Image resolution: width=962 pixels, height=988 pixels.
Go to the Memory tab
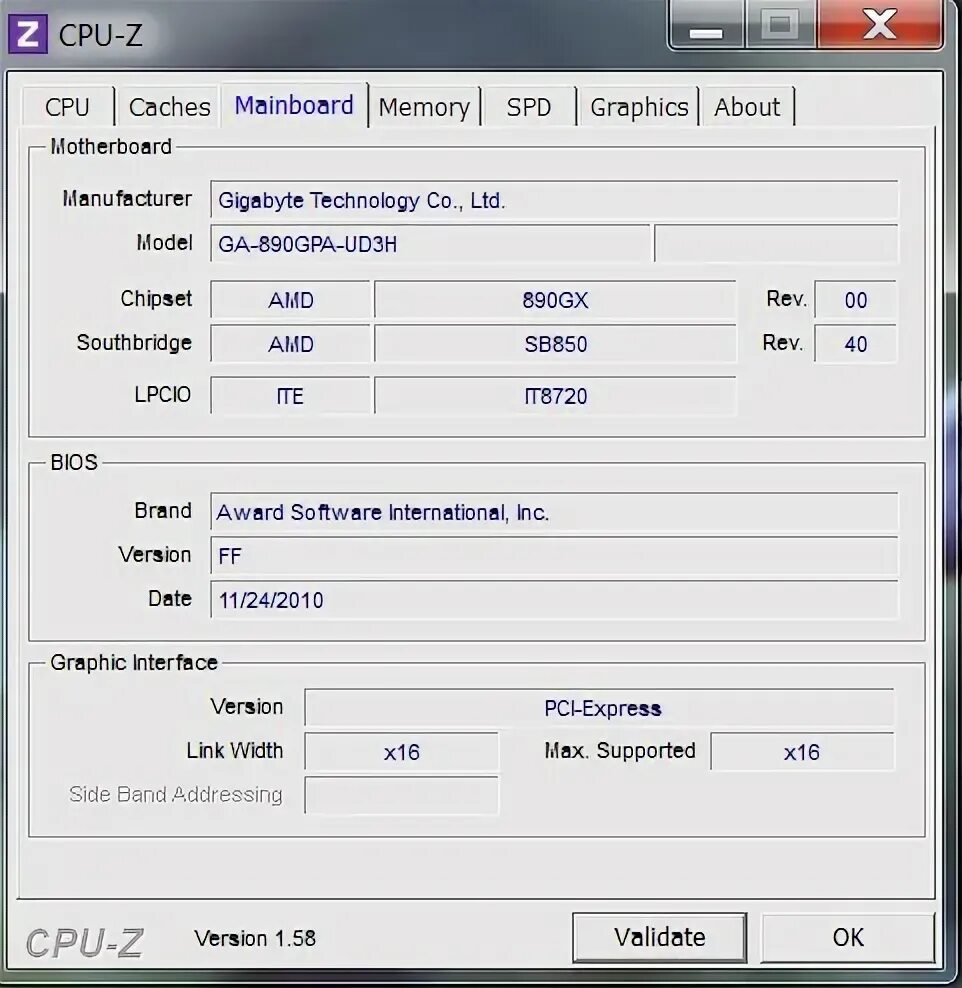click(x=424, y=106)
